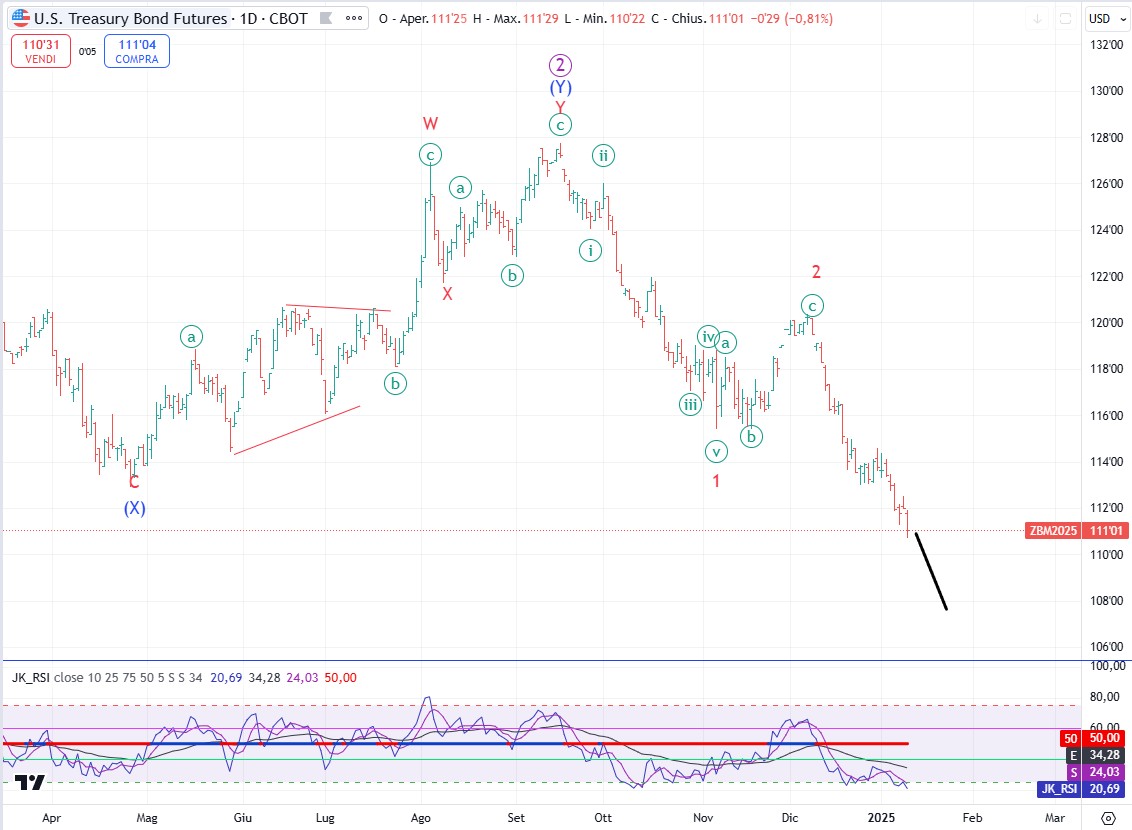Click the ZBM2025 contract label
1132x830 pixels.
pyautogui.click(x=1053, y=531)
